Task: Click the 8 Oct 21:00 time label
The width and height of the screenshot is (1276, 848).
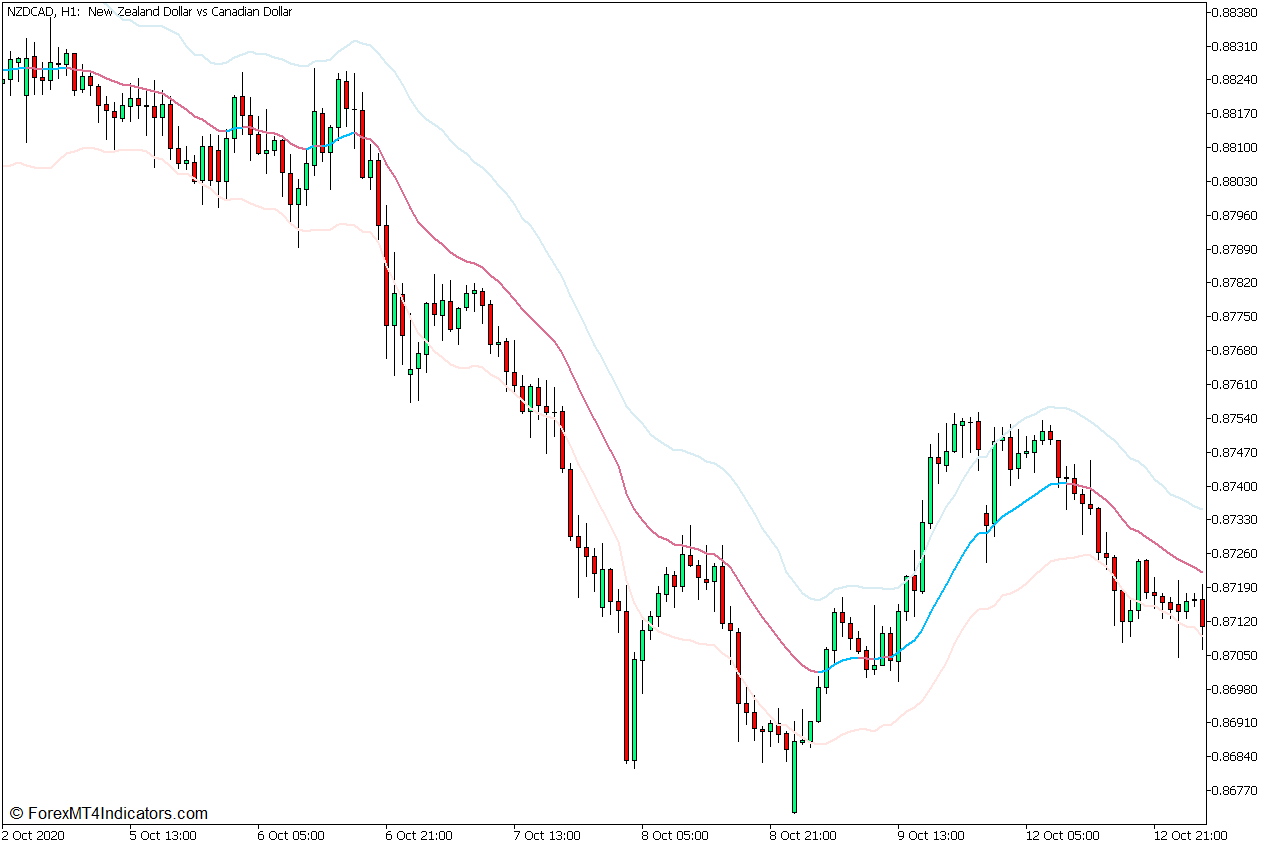Action: [803, 835]
